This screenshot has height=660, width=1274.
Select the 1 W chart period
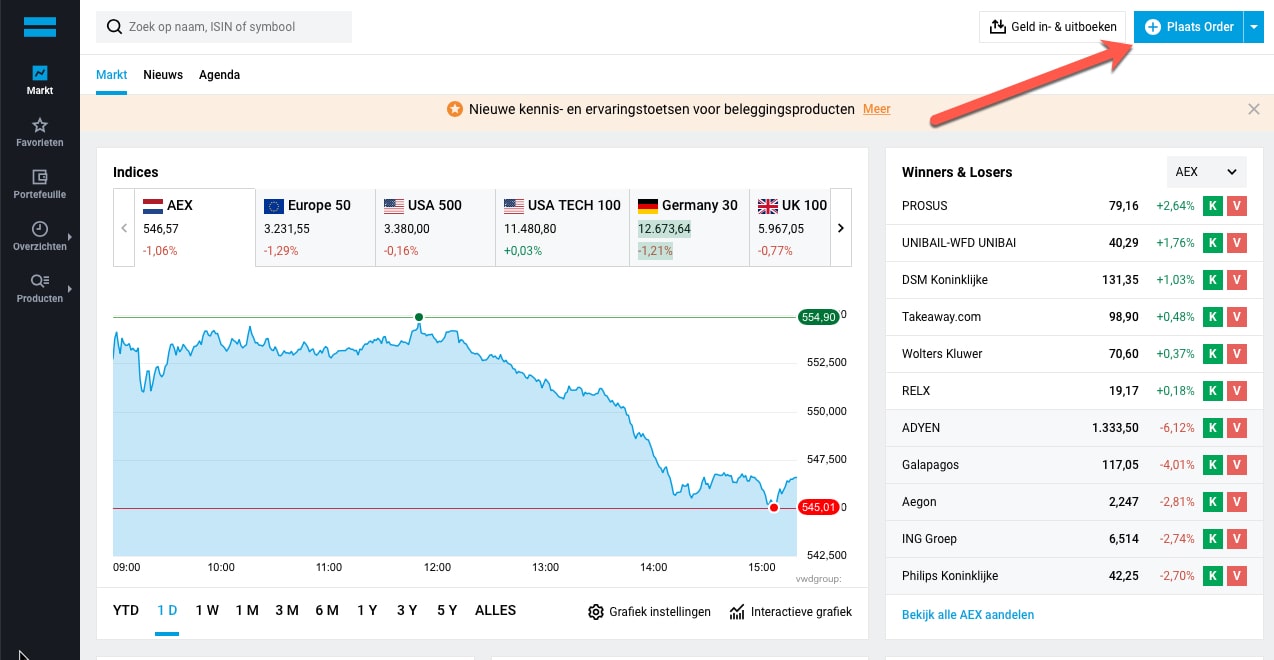[207, 610]
